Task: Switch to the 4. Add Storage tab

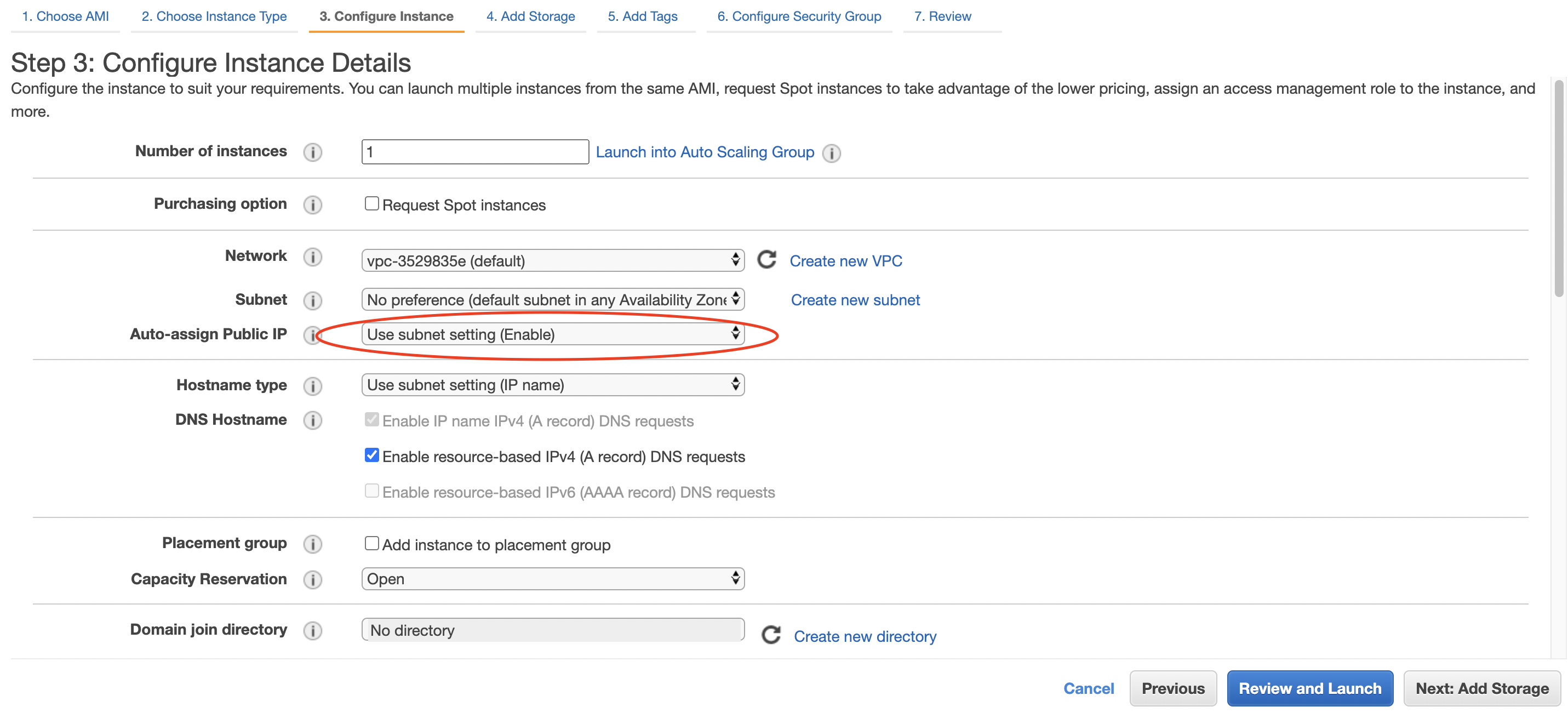Action: [x=530, y=16]
